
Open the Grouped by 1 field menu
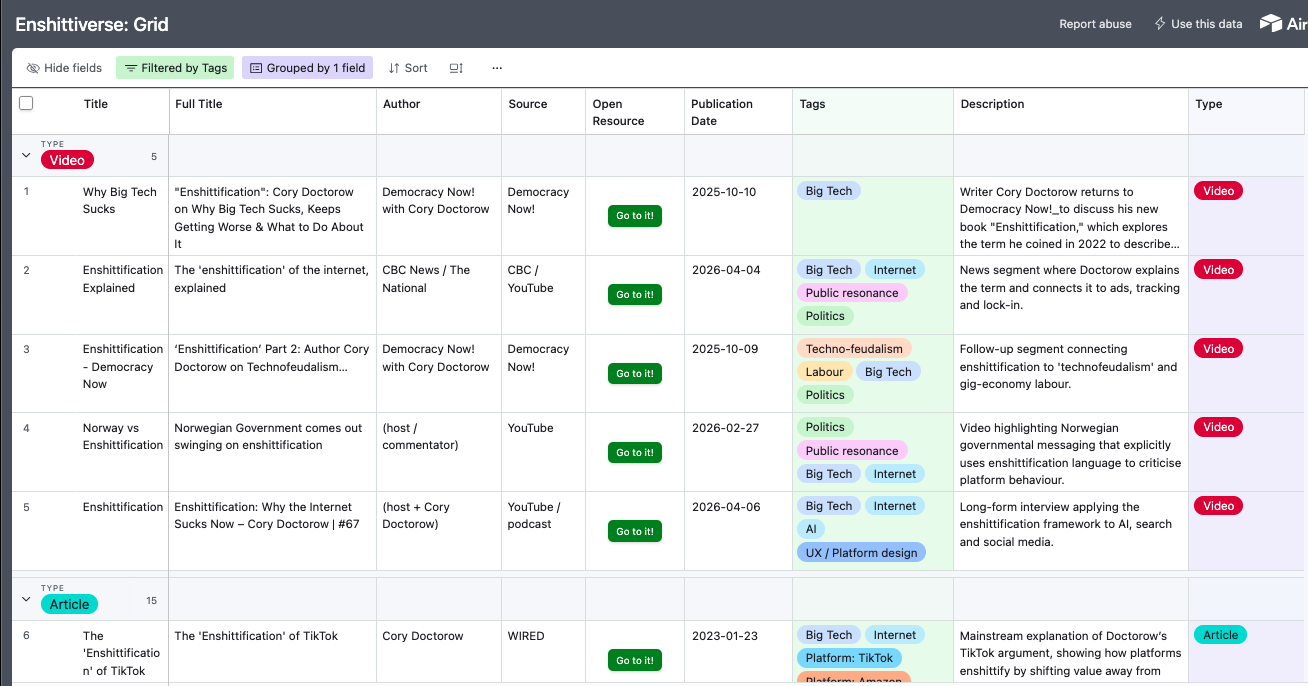(307, 68)
